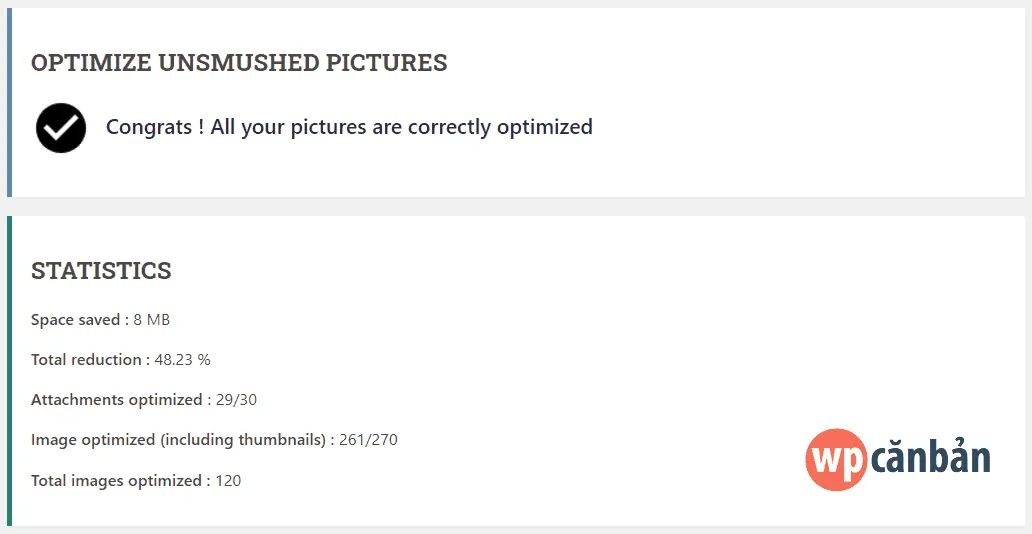Click the Congrats all pictures optimized message
Screen dimensions: 1032x534
[349, 127]
